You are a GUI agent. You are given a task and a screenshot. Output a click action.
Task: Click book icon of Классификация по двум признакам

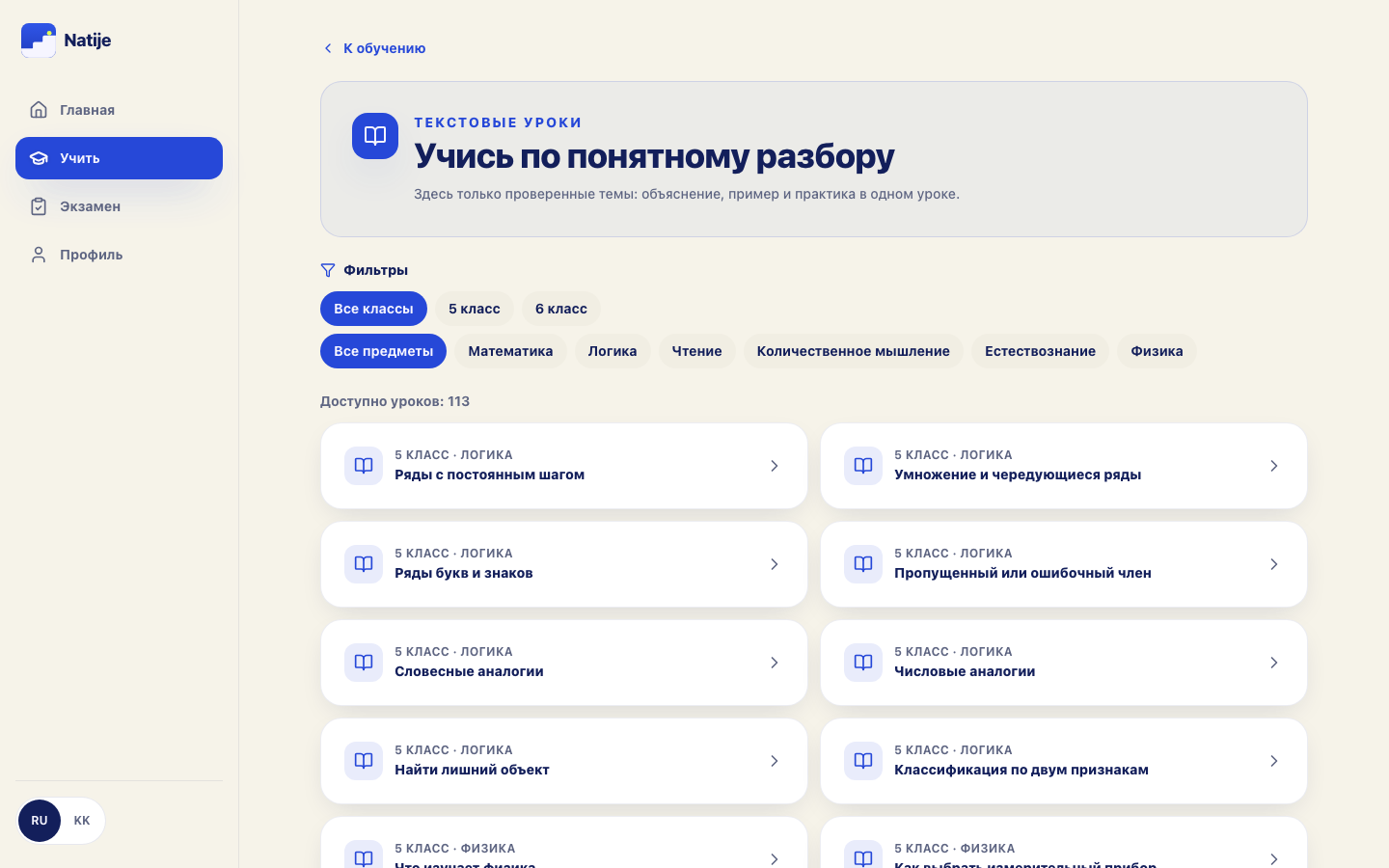point(863,761)
